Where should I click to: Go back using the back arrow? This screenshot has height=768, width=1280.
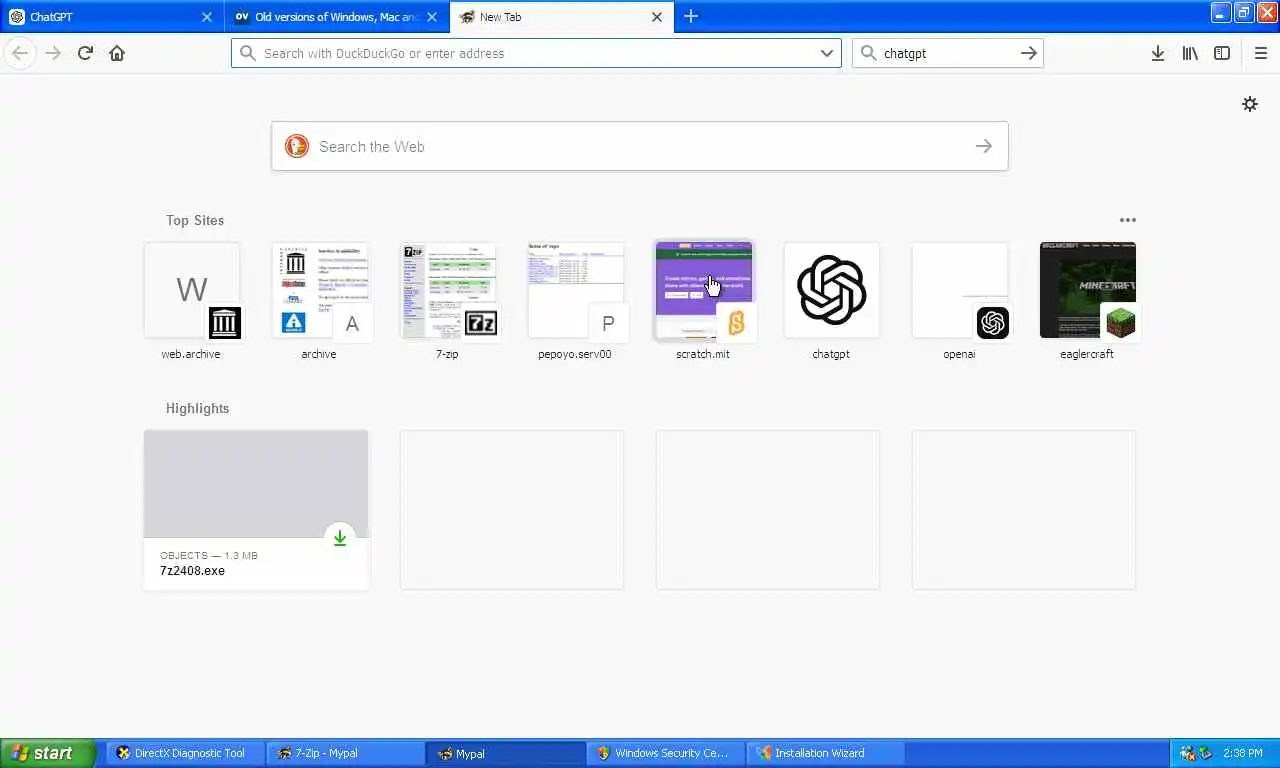click(x=20, y=53)
